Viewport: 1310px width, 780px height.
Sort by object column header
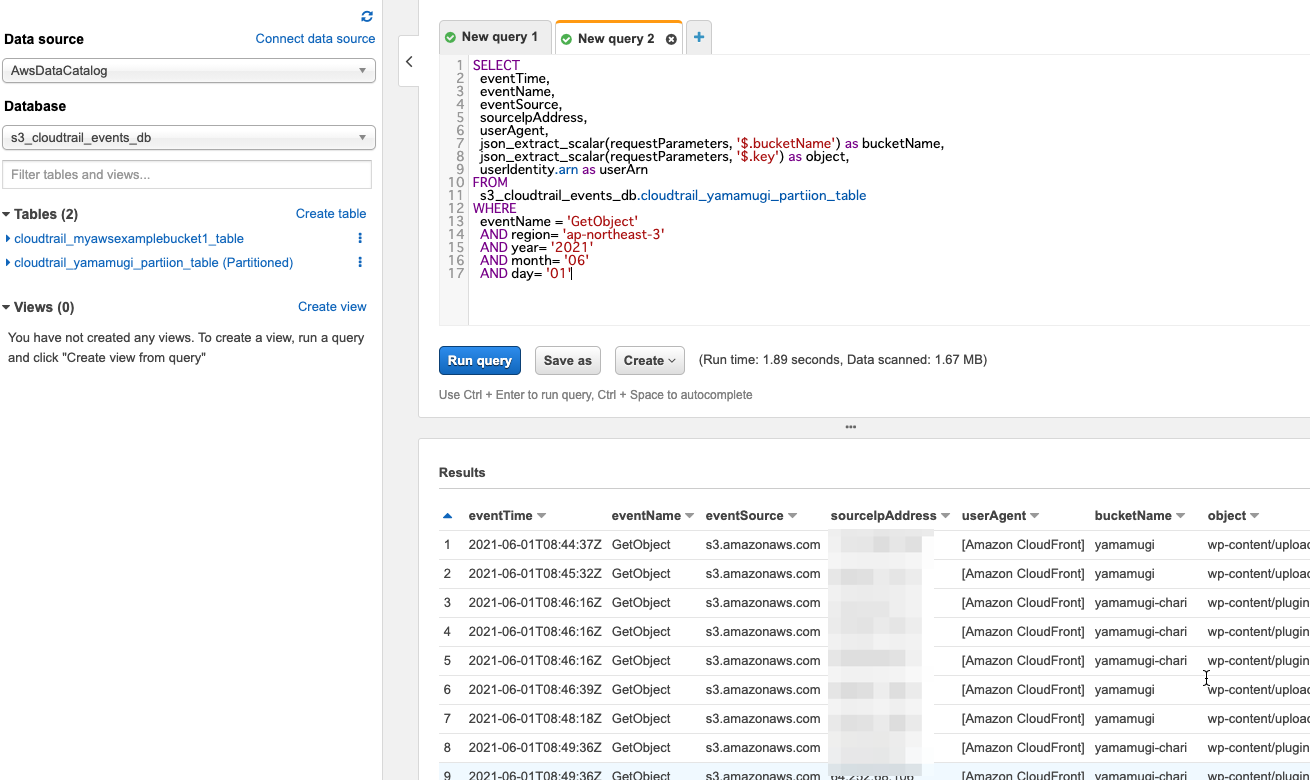(x=1233, y=516)
